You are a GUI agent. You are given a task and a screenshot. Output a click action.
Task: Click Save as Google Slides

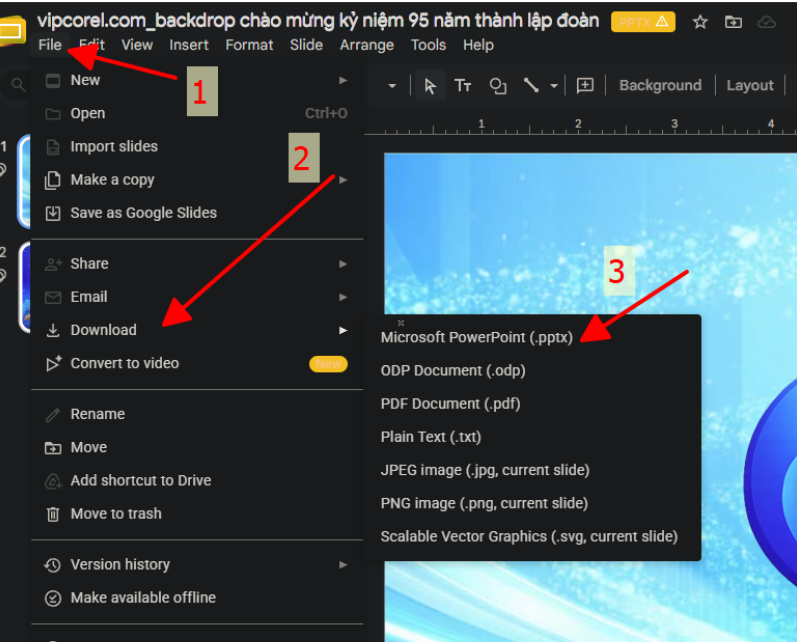click(196, 213)
